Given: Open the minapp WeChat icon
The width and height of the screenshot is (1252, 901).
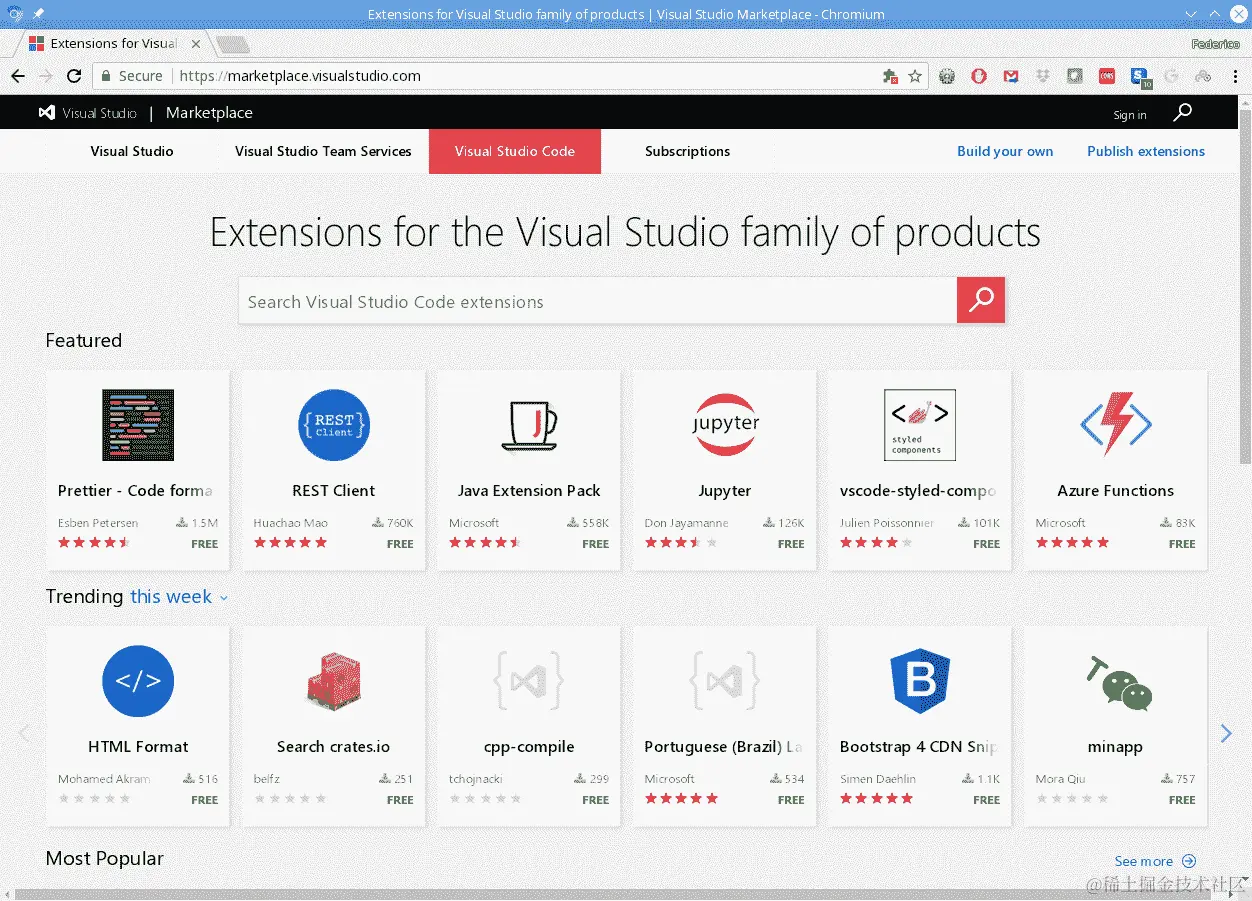Looking at the screenshot, I should pyautogui.click(x=1118, y=683).
